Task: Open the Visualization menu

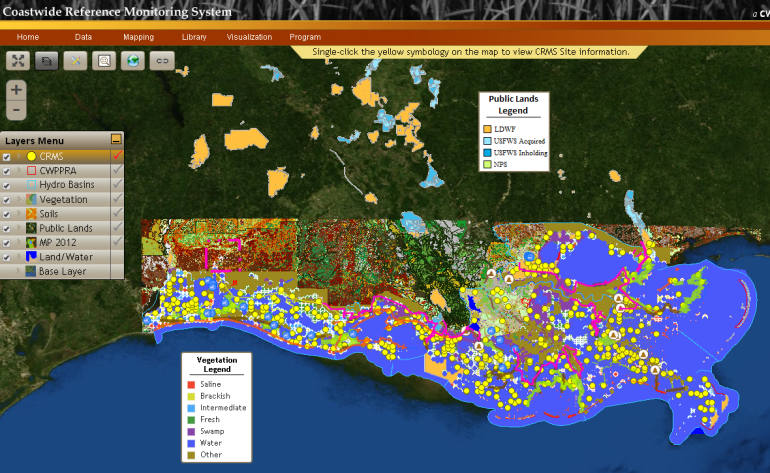Action: click(x=249, y=37)
